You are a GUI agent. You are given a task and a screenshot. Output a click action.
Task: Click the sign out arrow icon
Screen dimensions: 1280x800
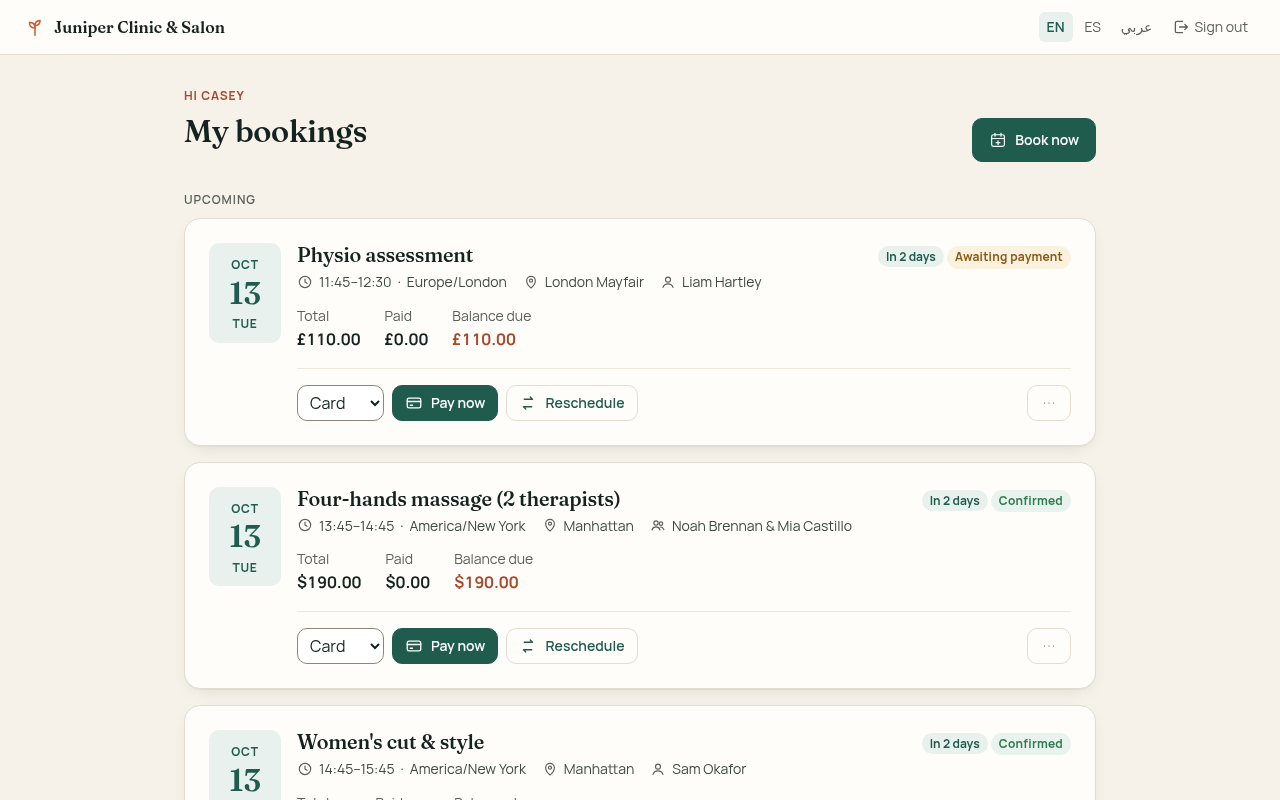tap(1181, 27)
